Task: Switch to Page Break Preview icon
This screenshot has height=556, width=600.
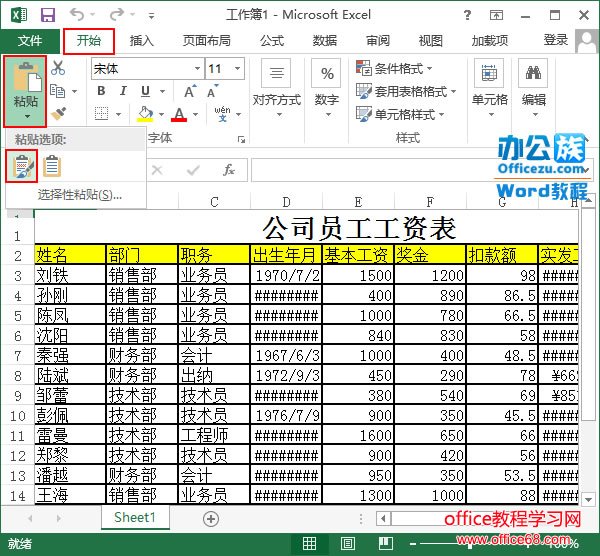Action: 386,543
